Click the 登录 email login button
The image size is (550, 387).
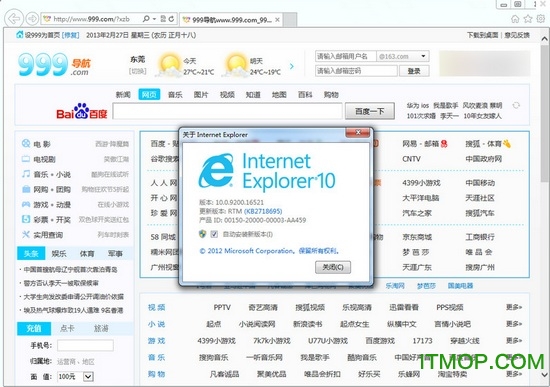pos(414,71)
